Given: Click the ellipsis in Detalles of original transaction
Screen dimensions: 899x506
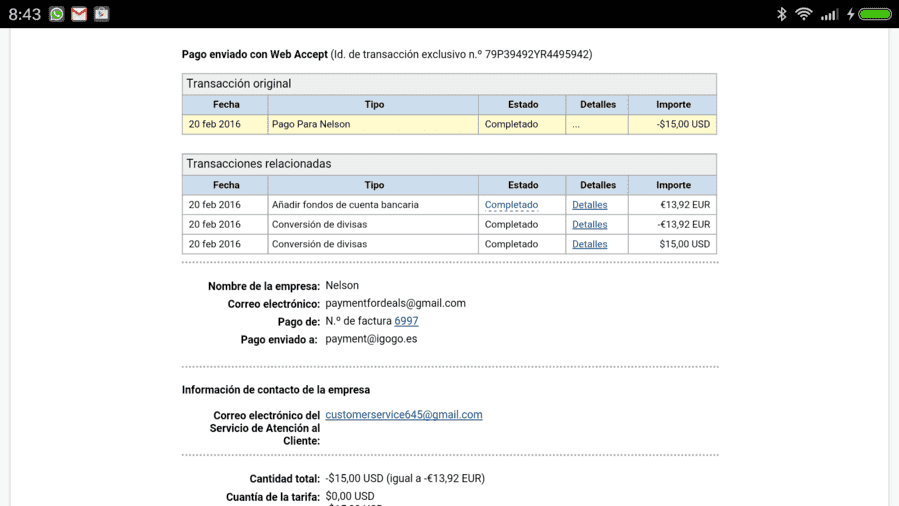Looking at the screenshot, I should click(576, 125).
